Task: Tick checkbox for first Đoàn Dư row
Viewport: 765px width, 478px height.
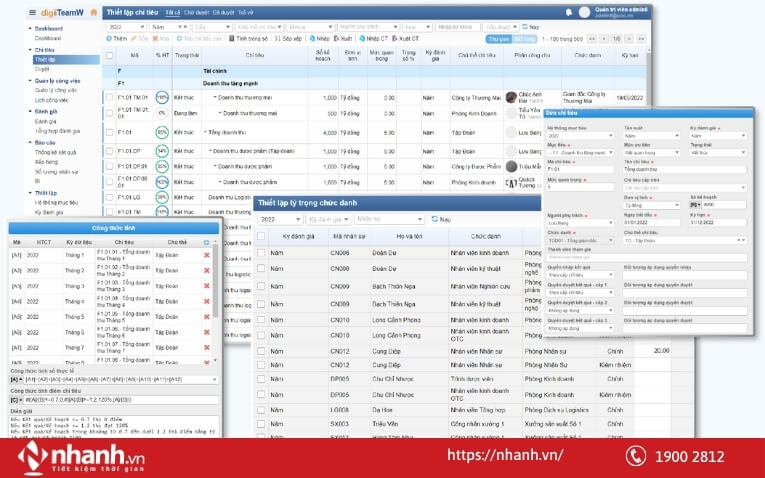Action: tap(262, 253)
